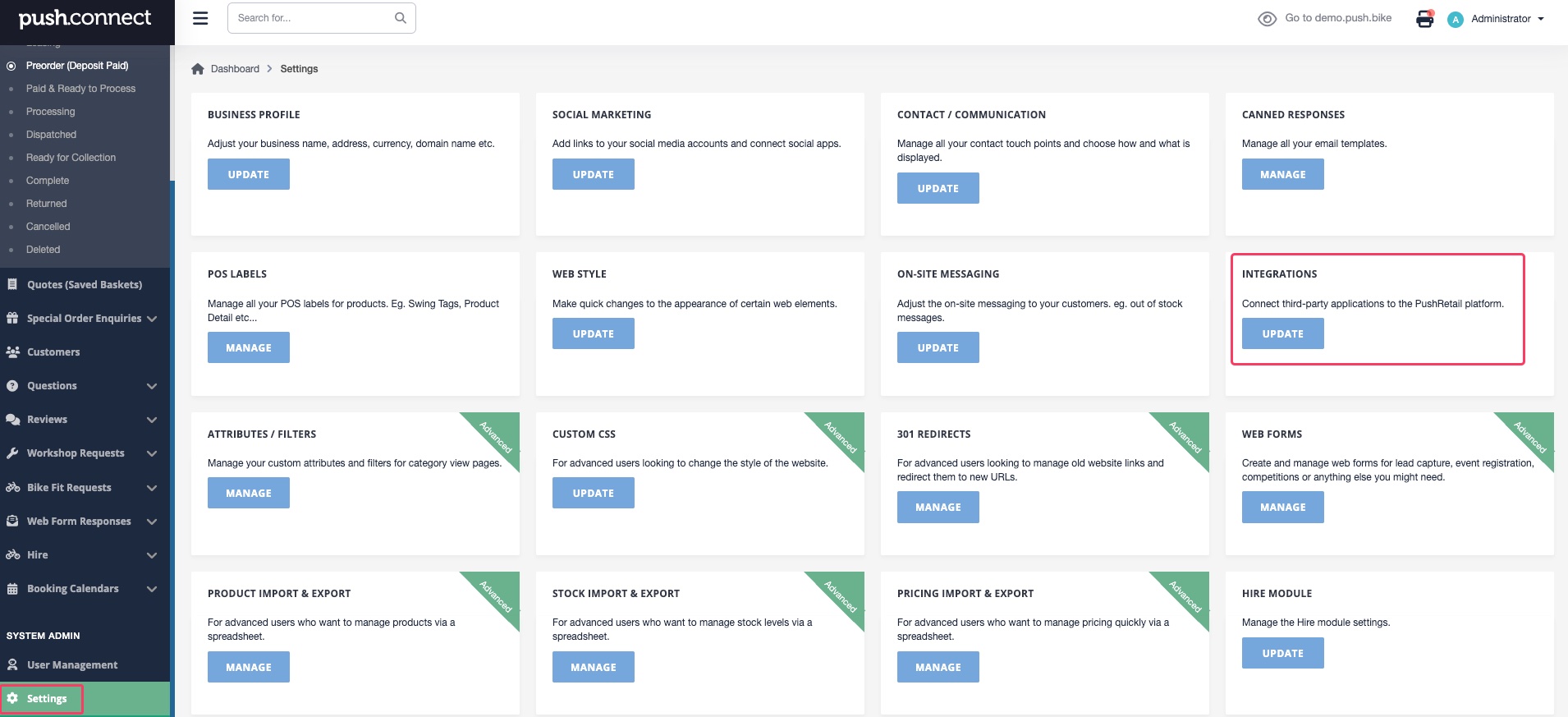Expand the Workshop Requests submenu
1568x717 pixels.
click(152, 453)
